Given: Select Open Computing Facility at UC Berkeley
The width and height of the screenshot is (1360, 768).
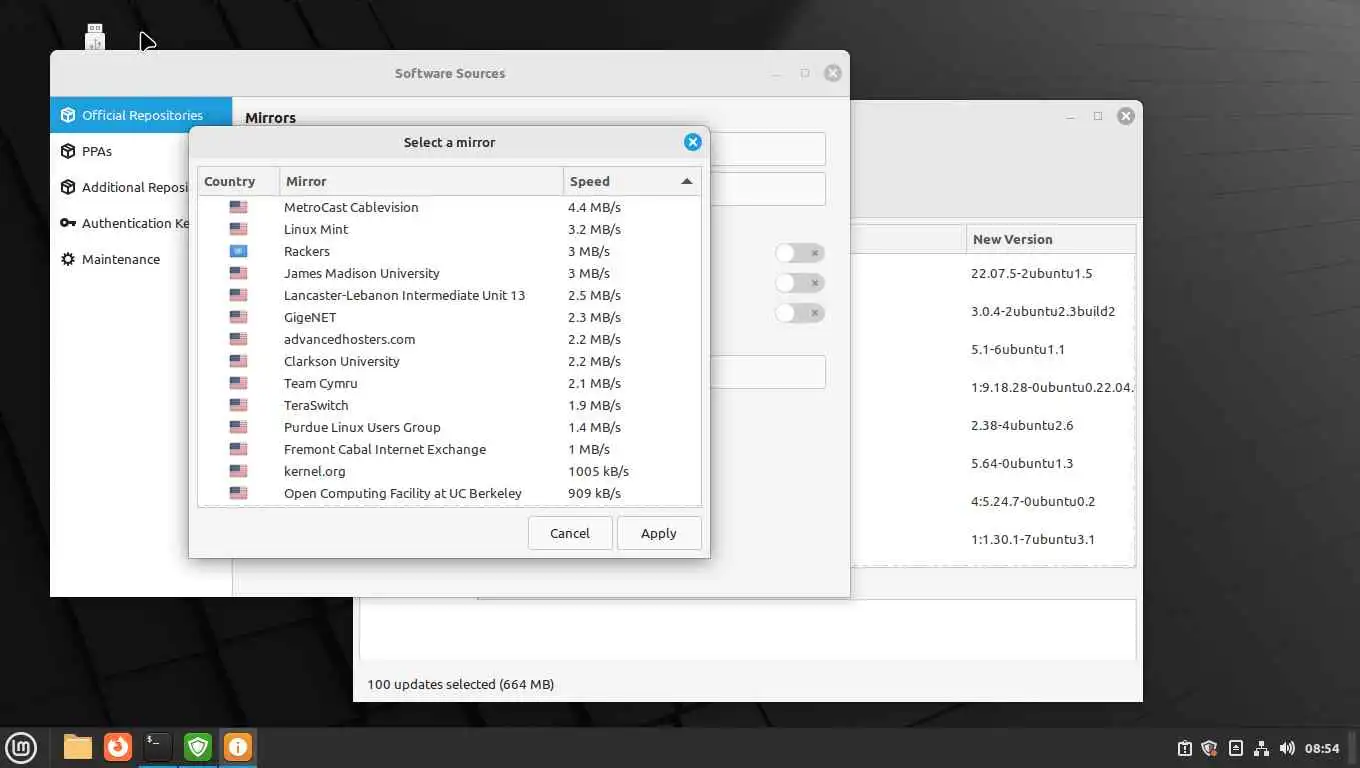Looking at the screenshot, I should [x=449, y=493].
